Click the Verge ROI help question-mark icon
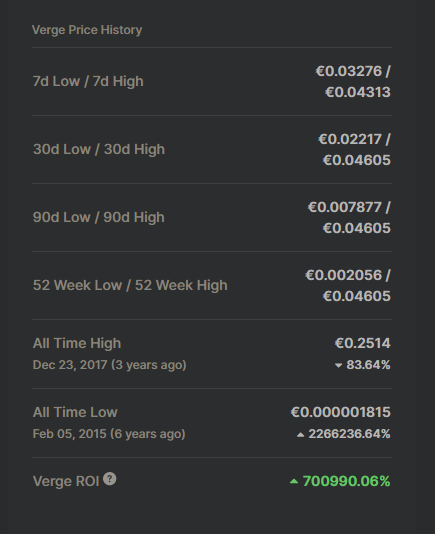The height and width of the screenshot is (534, 435). (x=110, y=478)
